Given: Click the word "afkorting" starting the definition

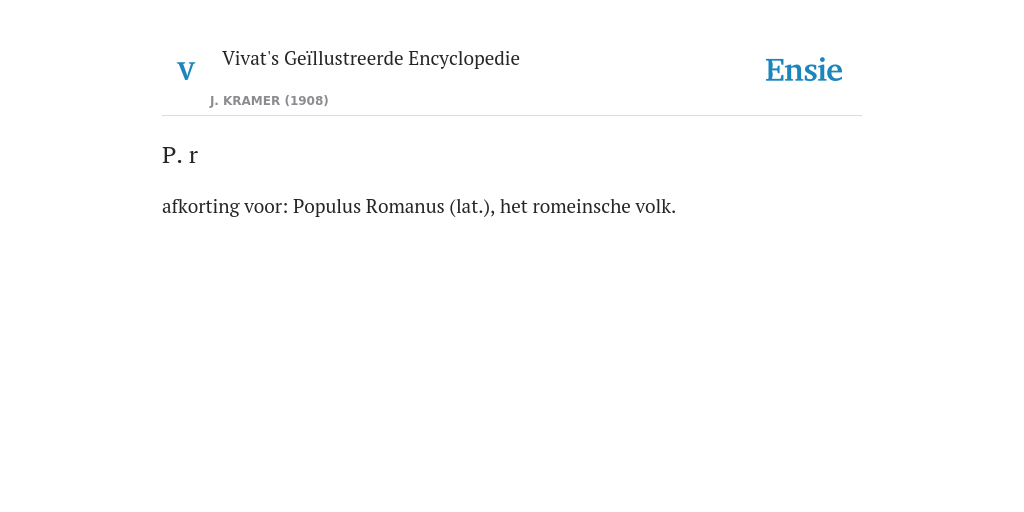Looking at the screenshot, I should 200,206.
